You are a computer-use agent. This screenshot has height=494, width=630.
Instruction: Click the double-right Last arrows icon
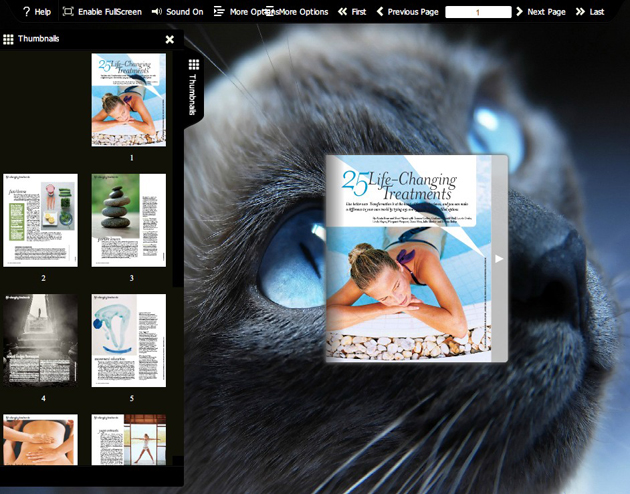pos(580,12)
